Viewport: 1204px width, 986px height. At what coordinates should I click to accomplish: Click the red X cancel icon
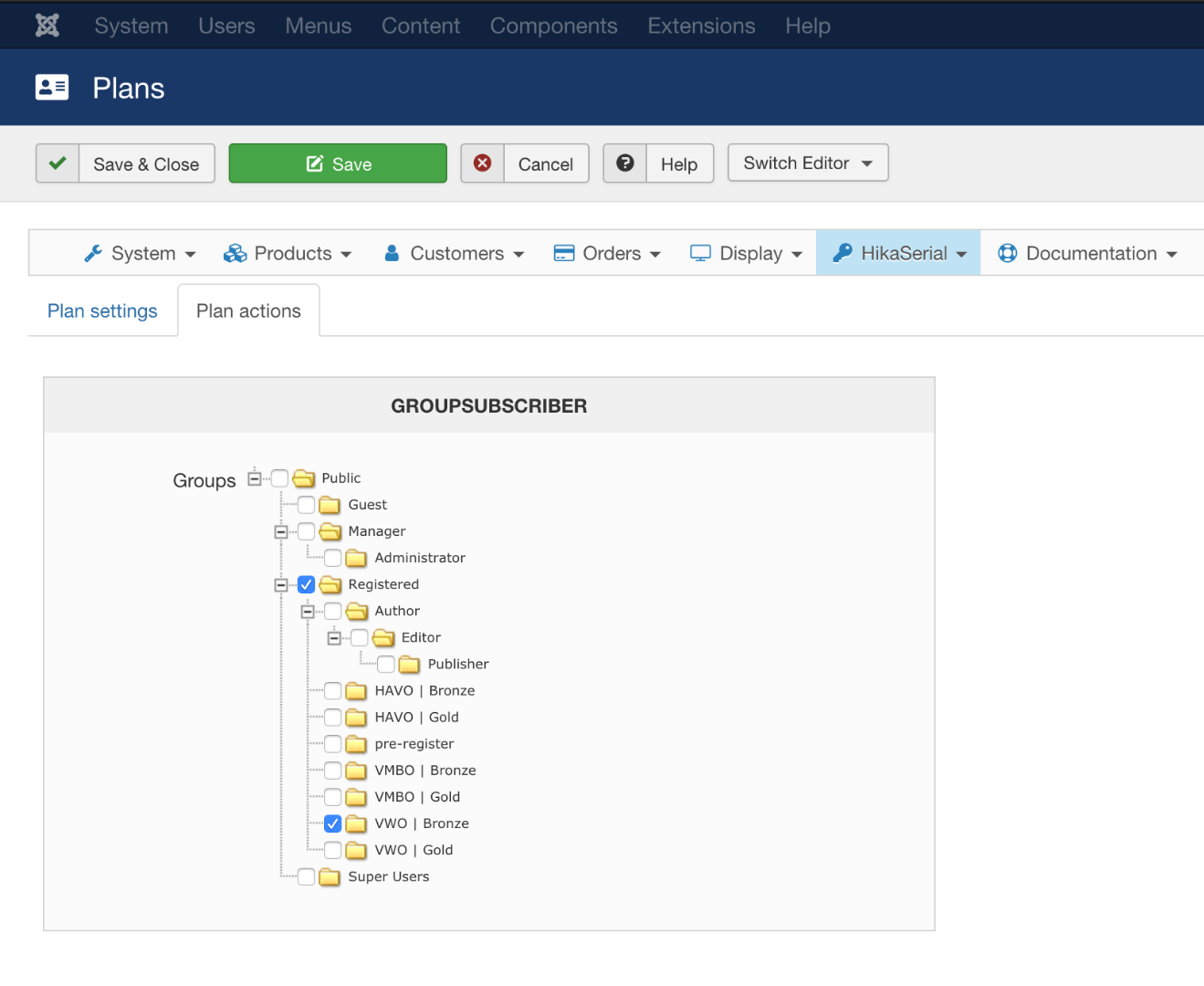[x=483, y=163]
